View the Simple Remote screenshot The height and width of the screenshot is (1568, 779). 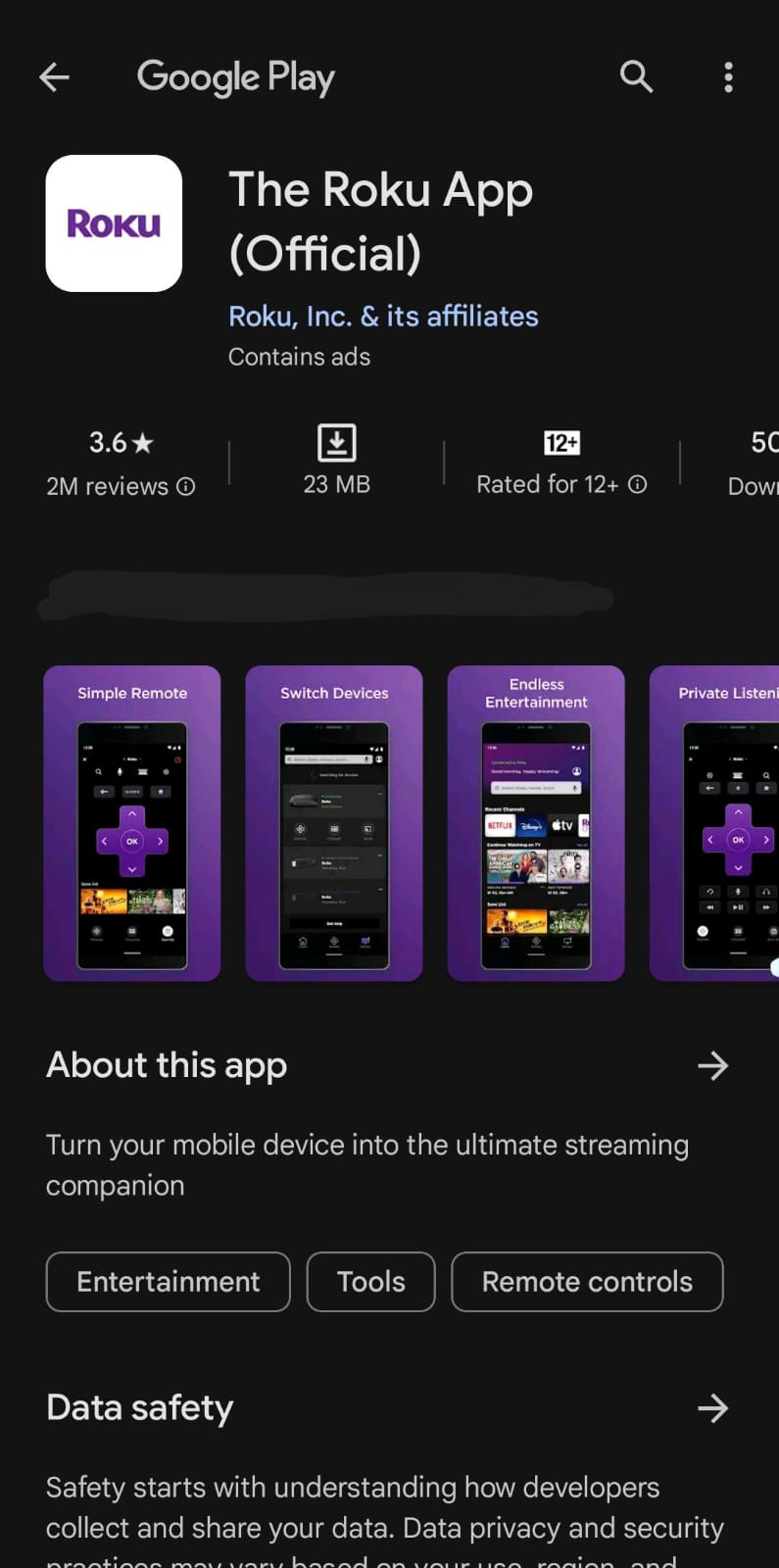tap(132, 823)
